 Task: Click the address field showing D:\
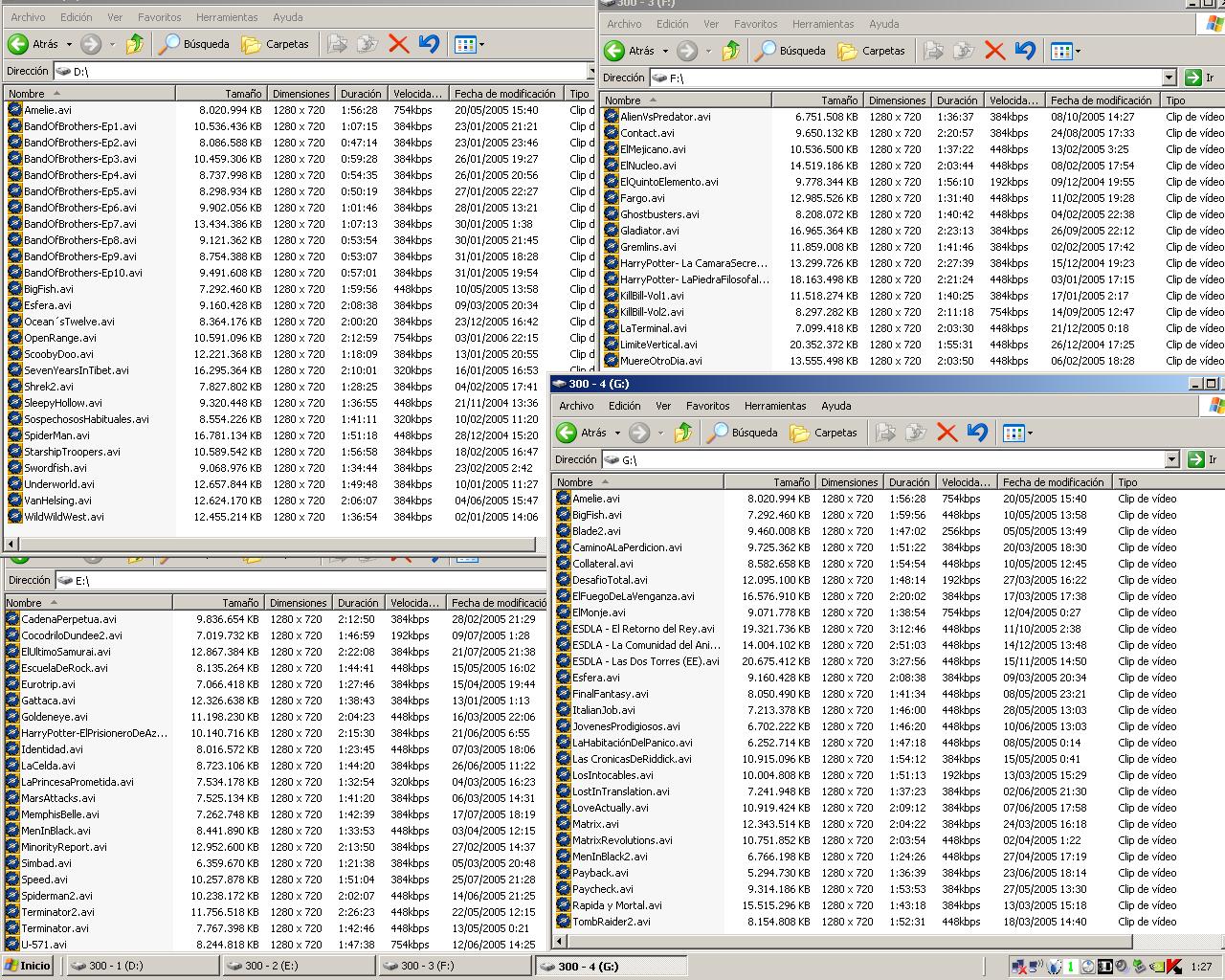tap(321, 71)
